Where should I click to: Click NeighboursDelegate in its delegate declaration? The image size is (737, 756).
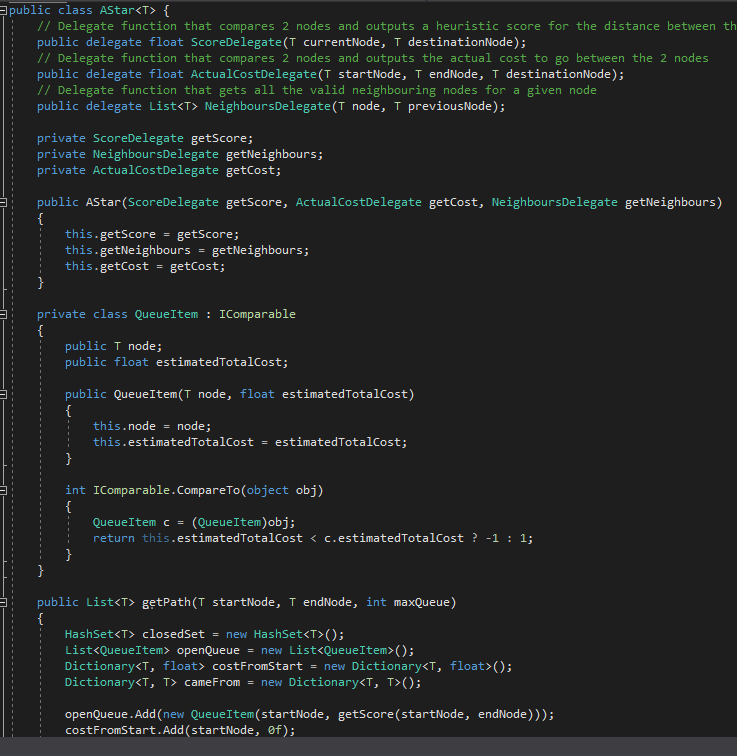268,106
